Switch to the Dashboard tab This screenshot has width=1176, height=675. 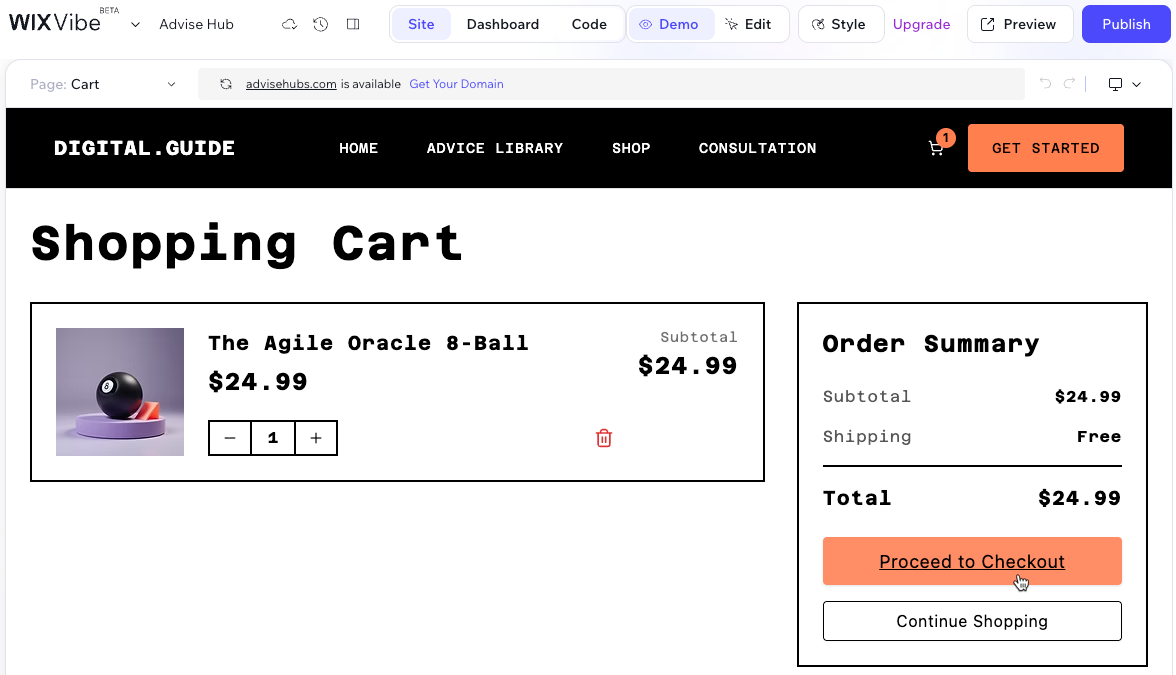503,24
